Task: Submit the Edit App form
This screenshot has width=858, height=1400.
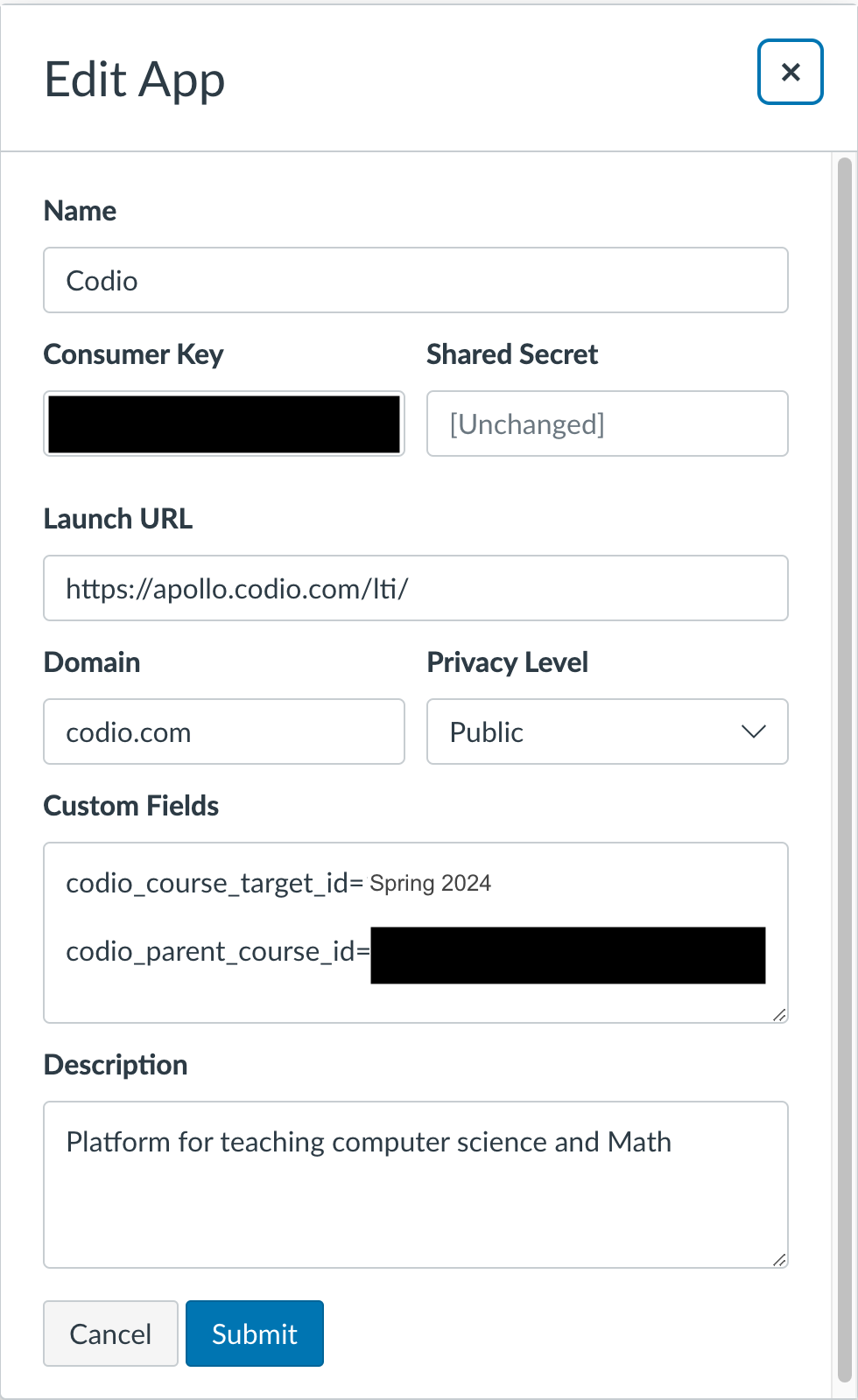Action: [x=255, y=1333]
